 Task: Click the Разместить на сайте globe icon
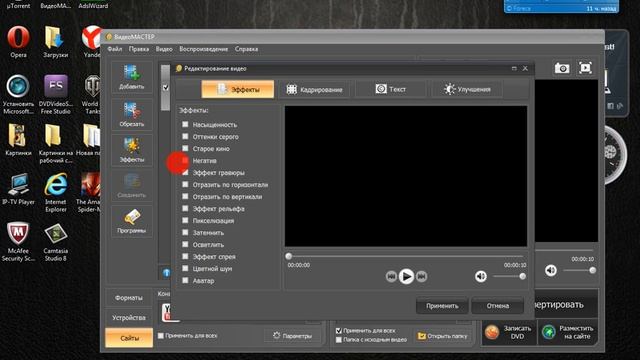point(549,332)
